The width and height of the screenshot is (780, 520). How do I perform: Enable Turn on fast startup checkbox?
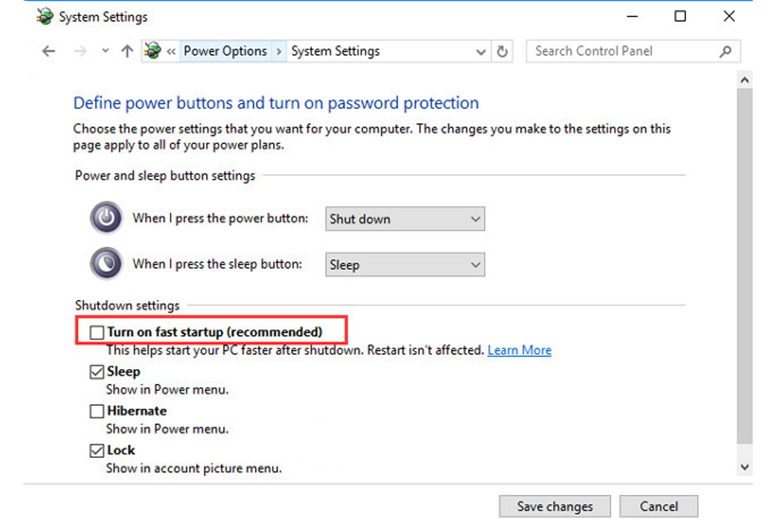point(97,332)
